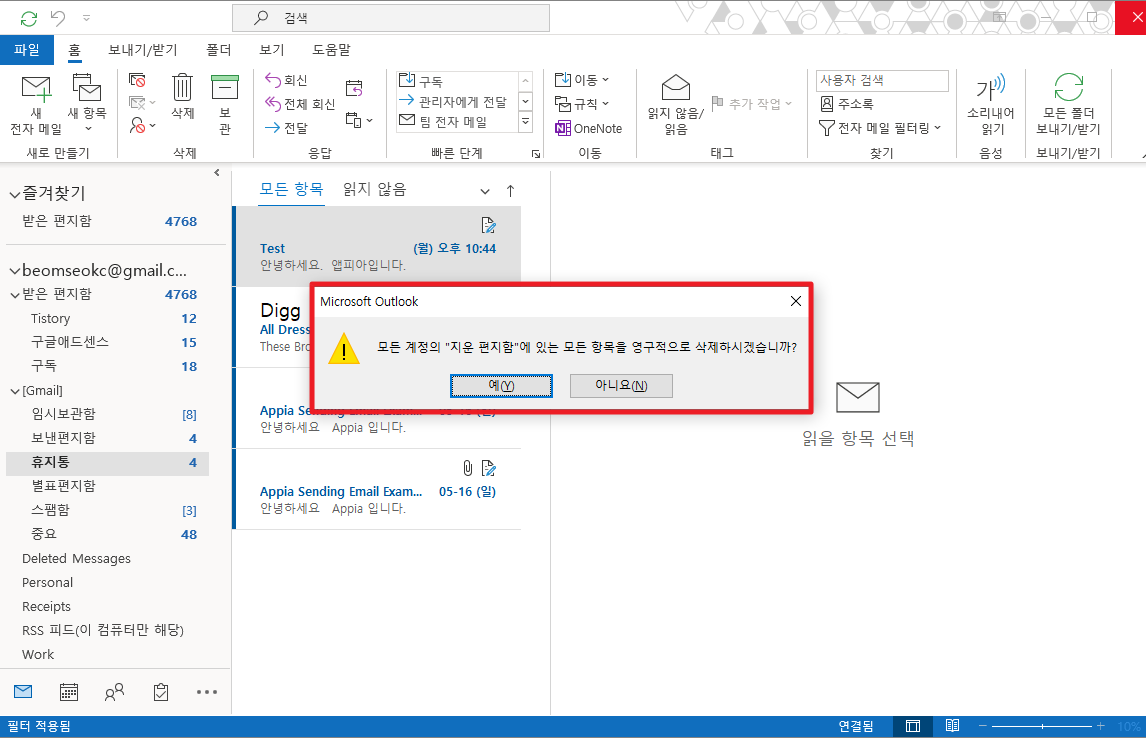1146x738 pixels.
Task: Open the 주소록 address book
Action: click(847, 104)
